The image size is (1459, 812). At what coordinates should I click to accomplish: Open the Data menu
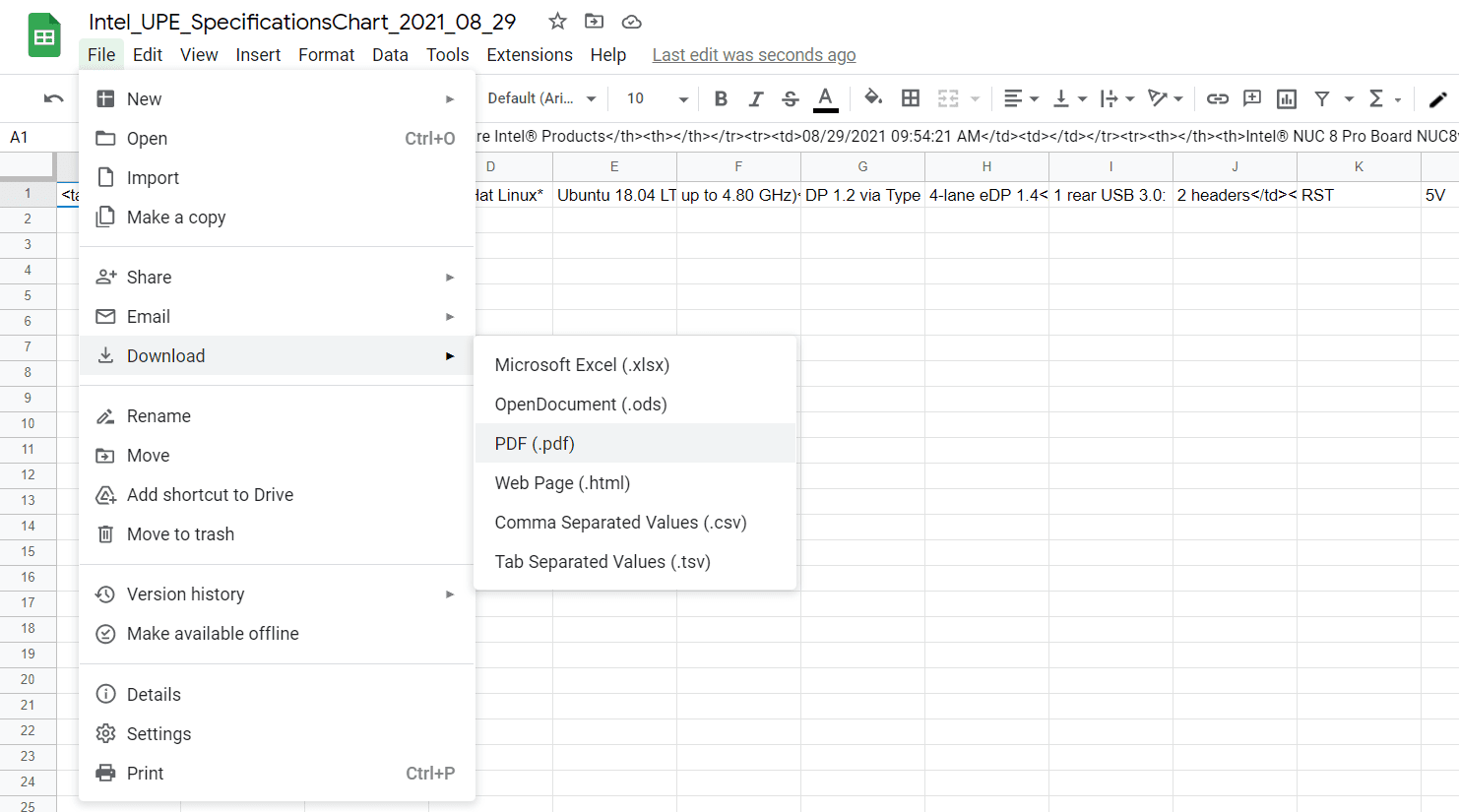click(x=390, y=55)
